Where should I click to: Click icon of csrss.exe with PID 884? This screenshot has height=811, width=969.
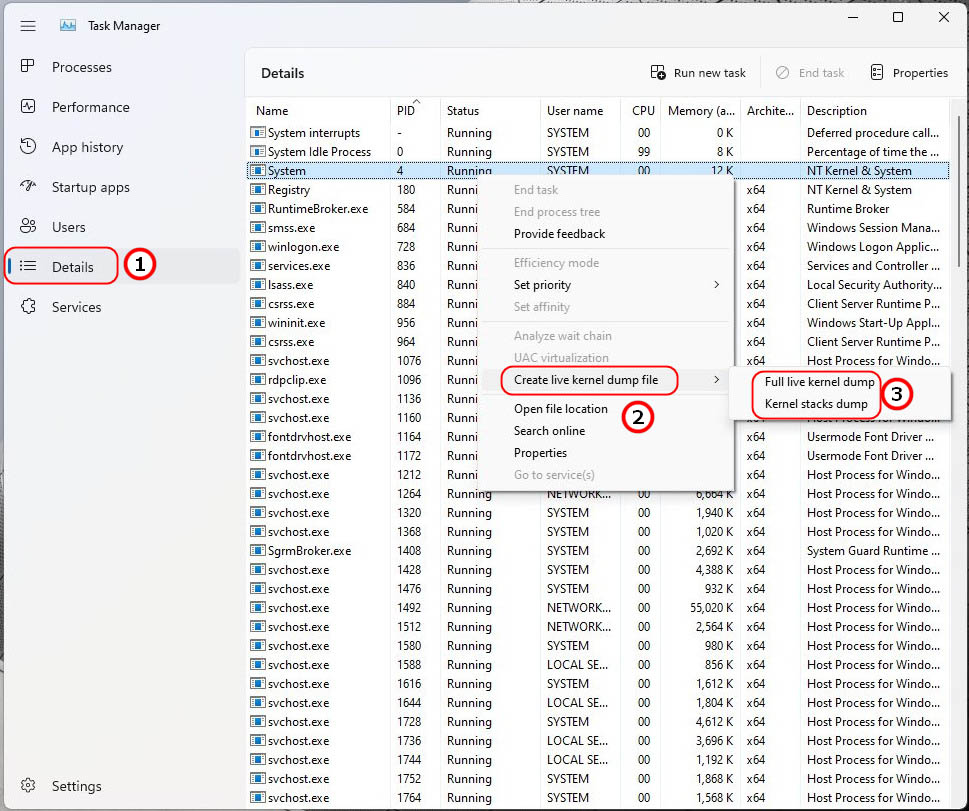click(x=258, y=304)
